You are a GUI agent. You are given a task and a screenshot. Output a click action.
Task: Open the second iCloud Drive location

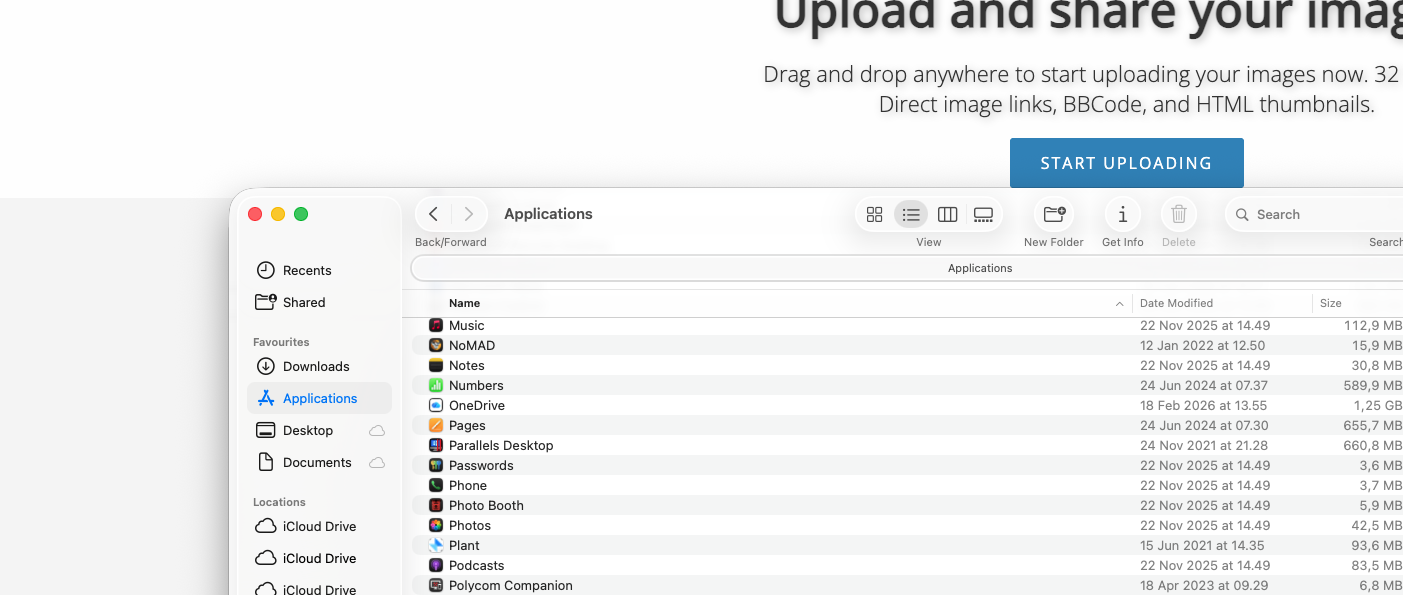coord(319,558)
